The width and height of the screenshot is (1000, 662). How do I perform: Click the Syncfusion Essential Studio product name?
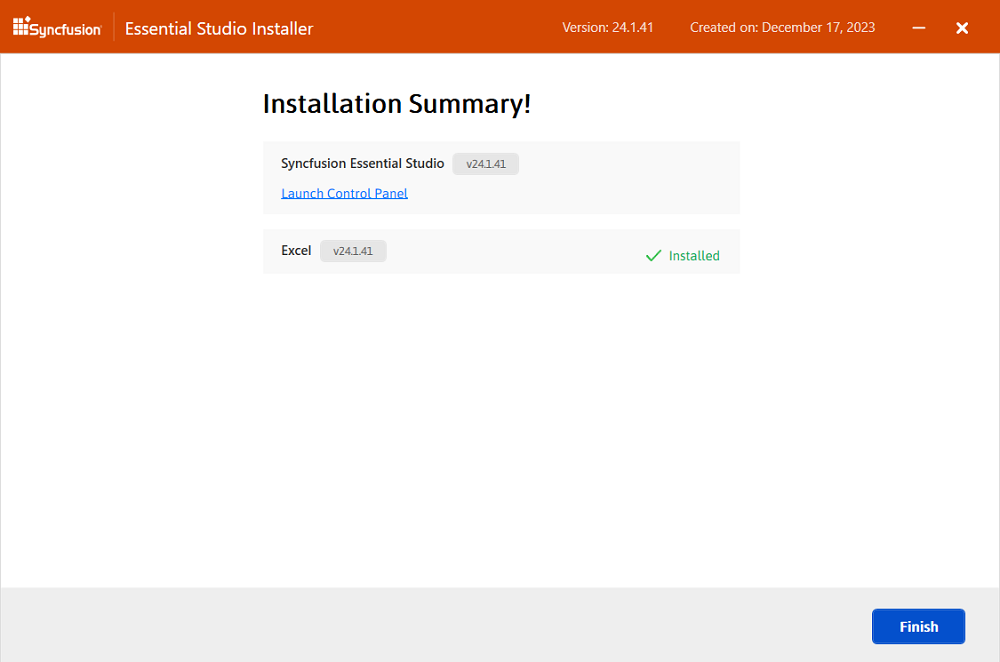click(x=362, y=163)
